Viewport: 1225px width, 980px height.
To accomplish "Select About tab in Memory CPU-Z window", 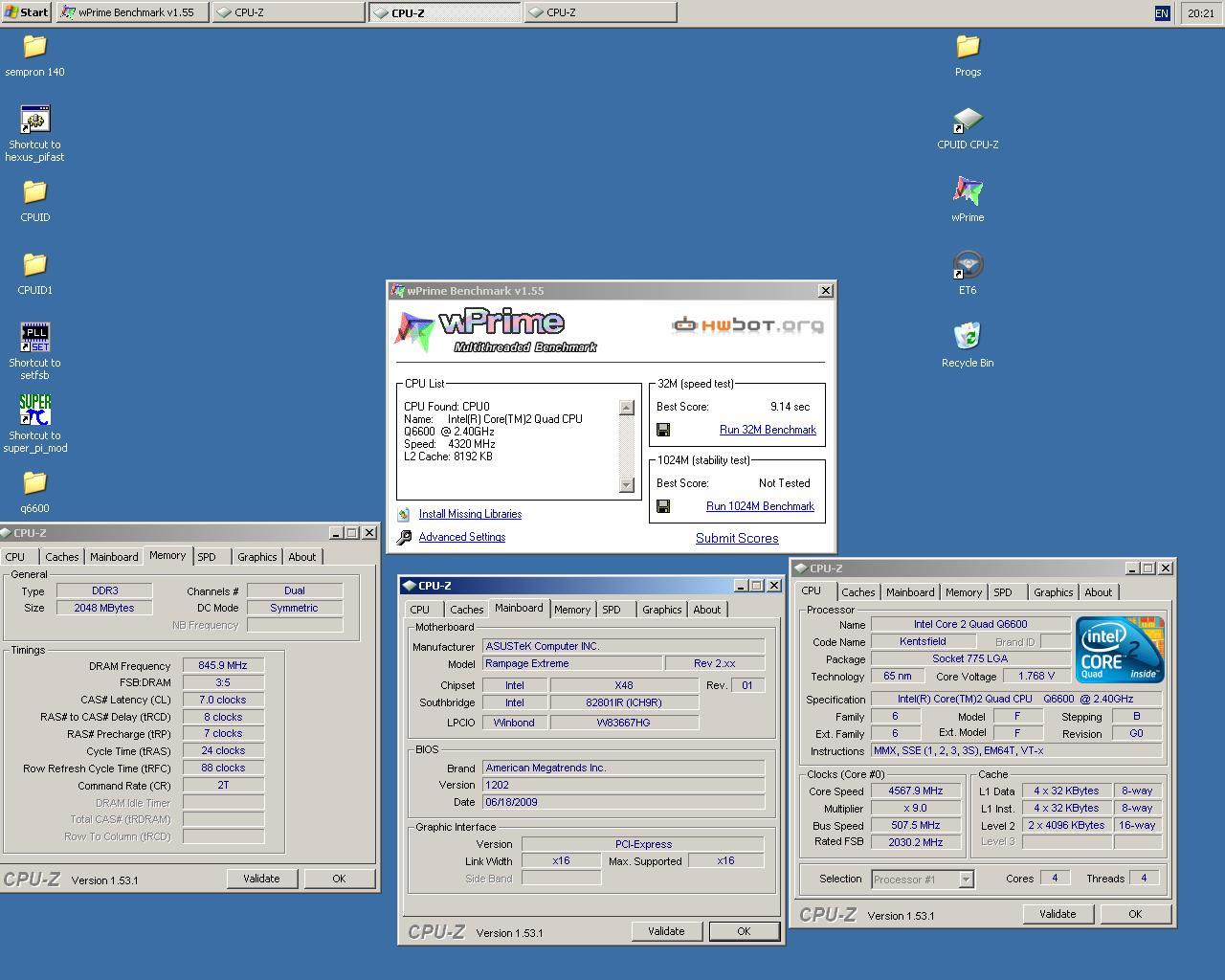I will coord(301,557).
